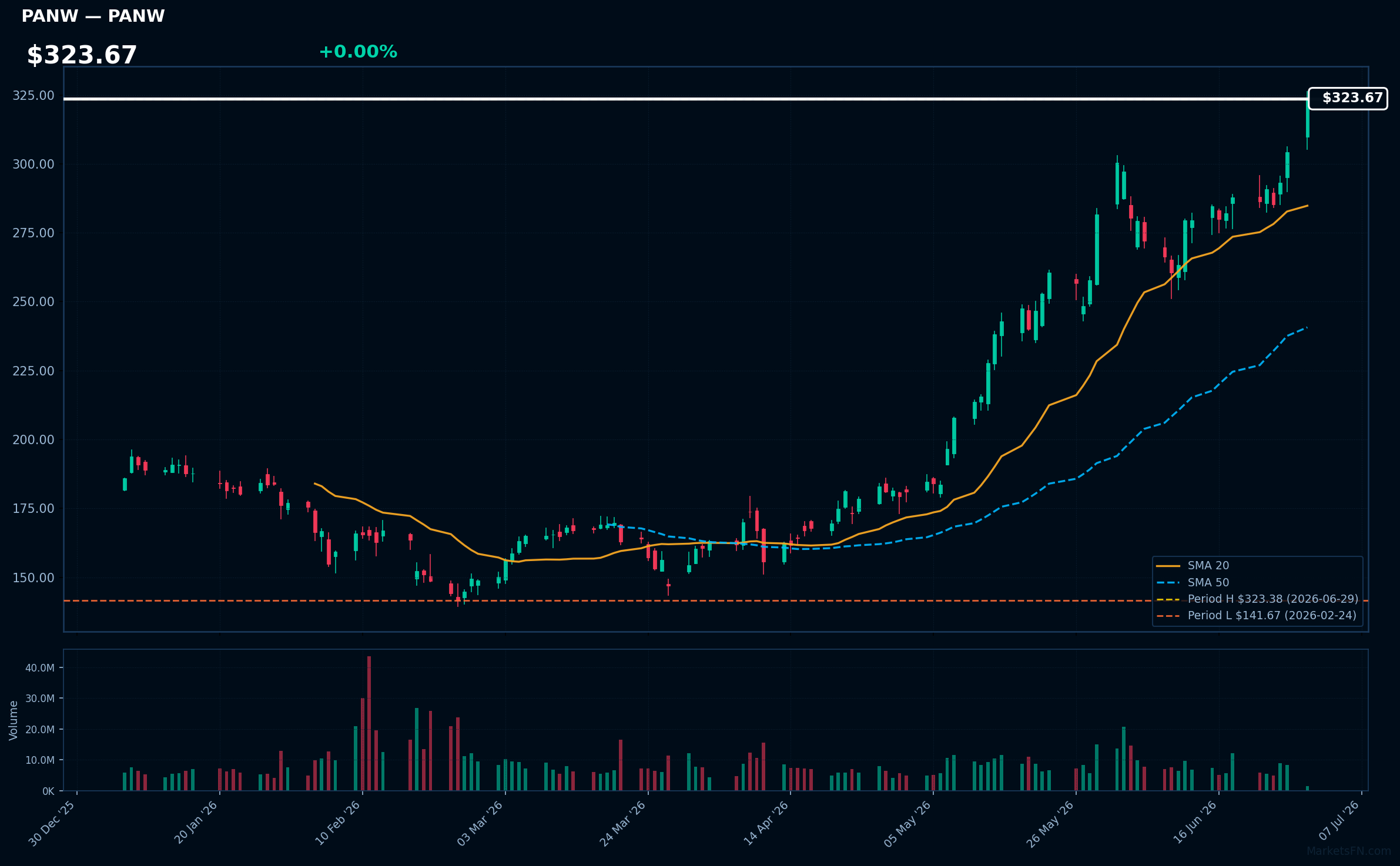Click the 16 Jun '26 date label

[1195, 823]
